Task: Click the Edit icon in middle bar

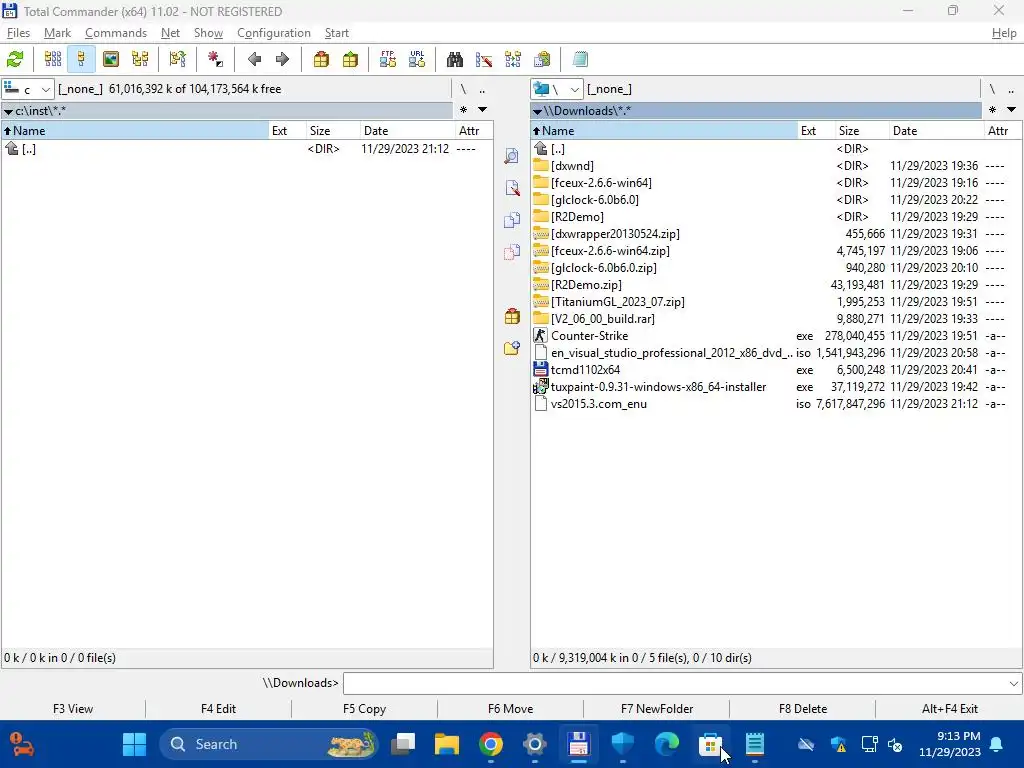Action: pos(512,188)
